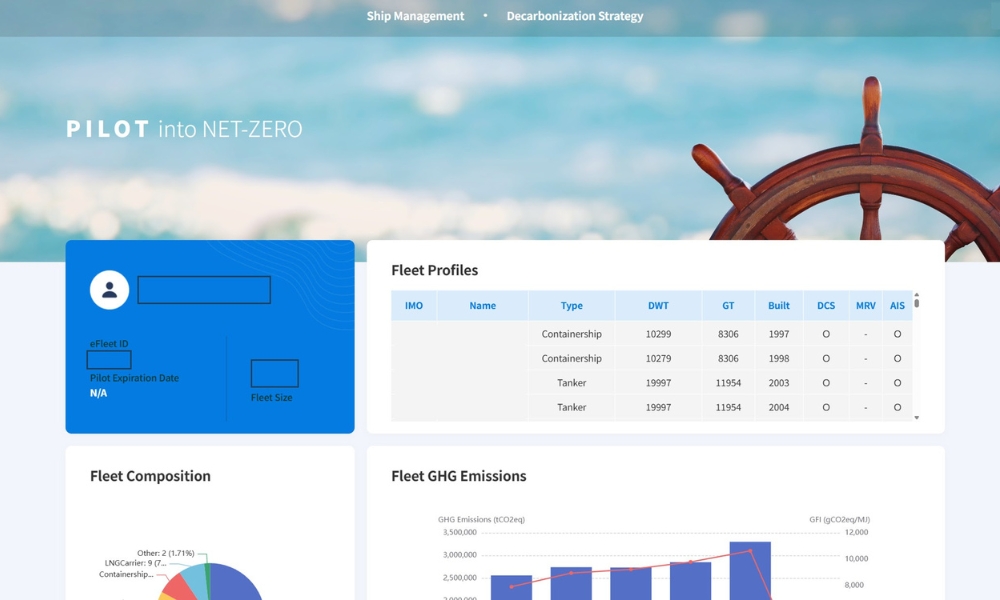Sort fleet table by the IMO column
The width and height of the screenshot is (1000, 600).
(x=414, y=306)
